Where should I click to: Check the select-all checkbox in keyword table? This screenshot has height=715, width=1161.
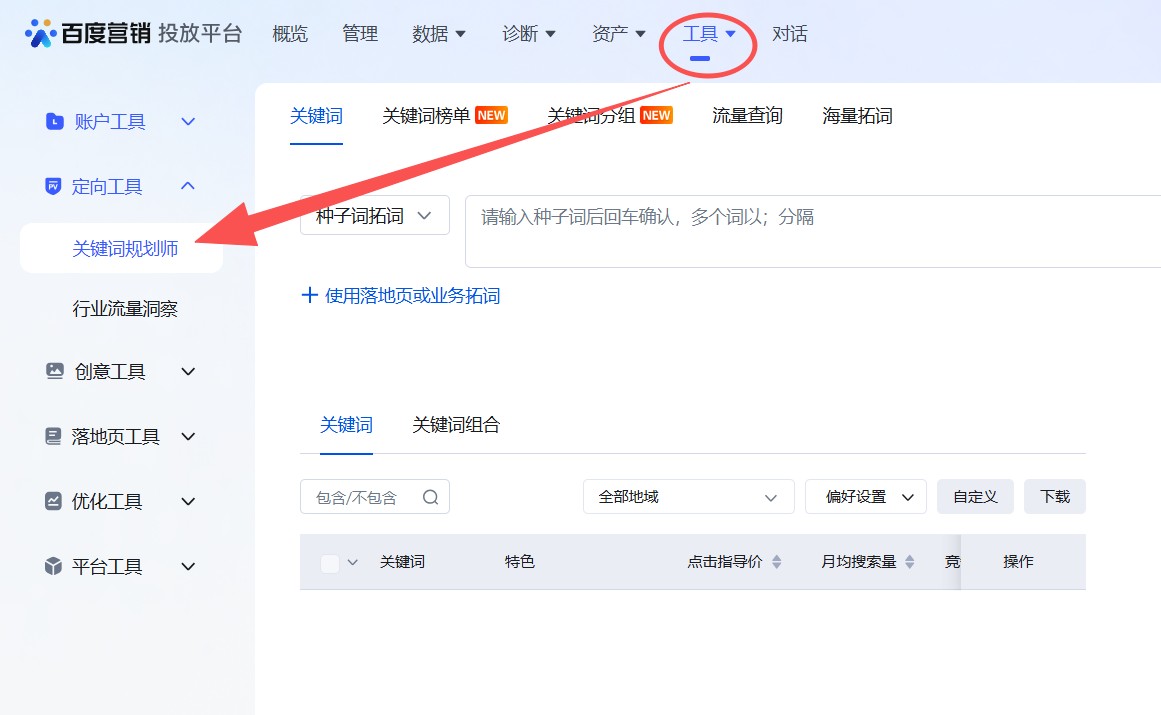332,561
